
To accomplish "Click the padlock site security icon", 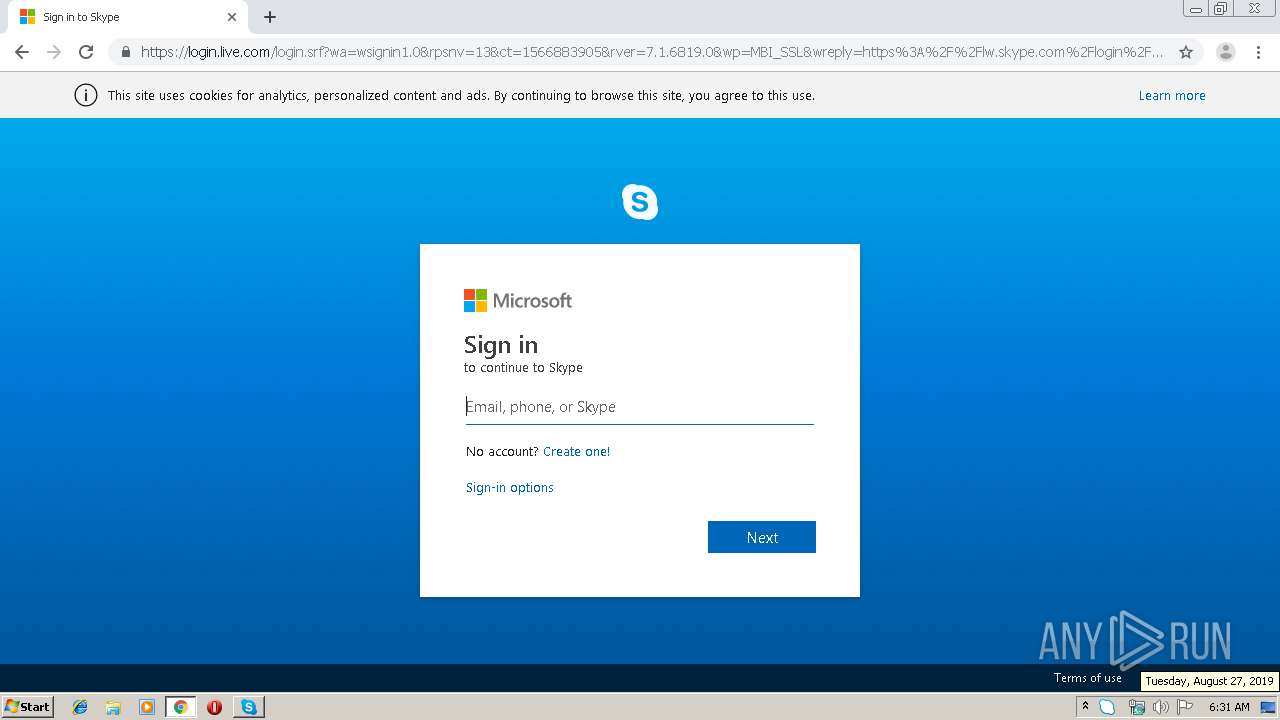I will 125,52.
